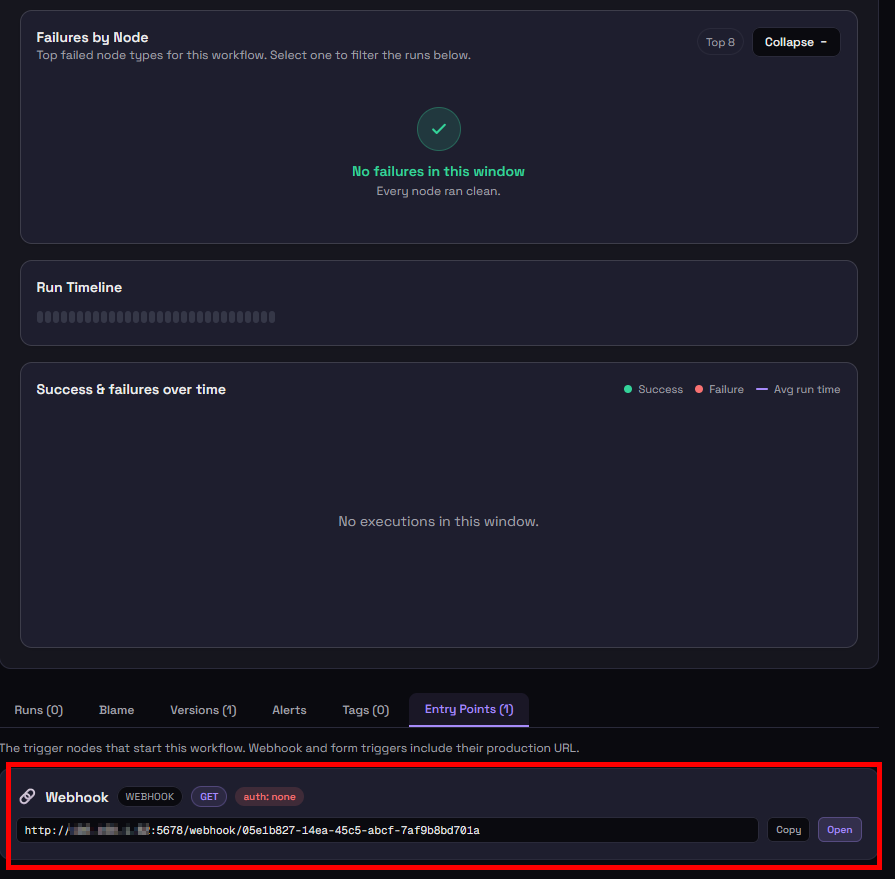
Task: Click the GET method badge
Action: pos(209,796)
